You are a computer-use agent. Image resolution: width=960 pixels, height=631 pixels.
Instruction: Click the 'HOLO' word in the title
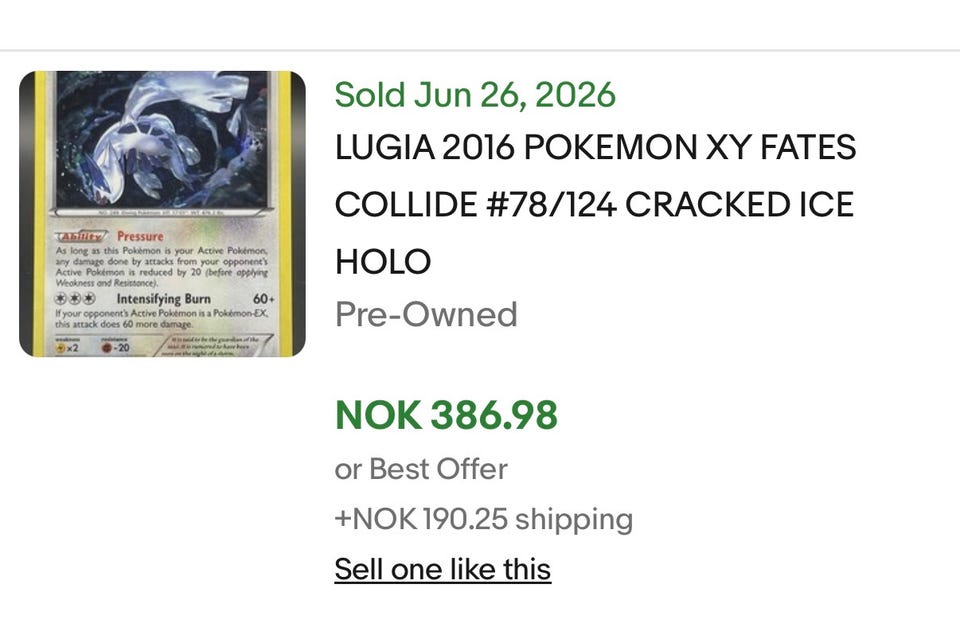383,261
